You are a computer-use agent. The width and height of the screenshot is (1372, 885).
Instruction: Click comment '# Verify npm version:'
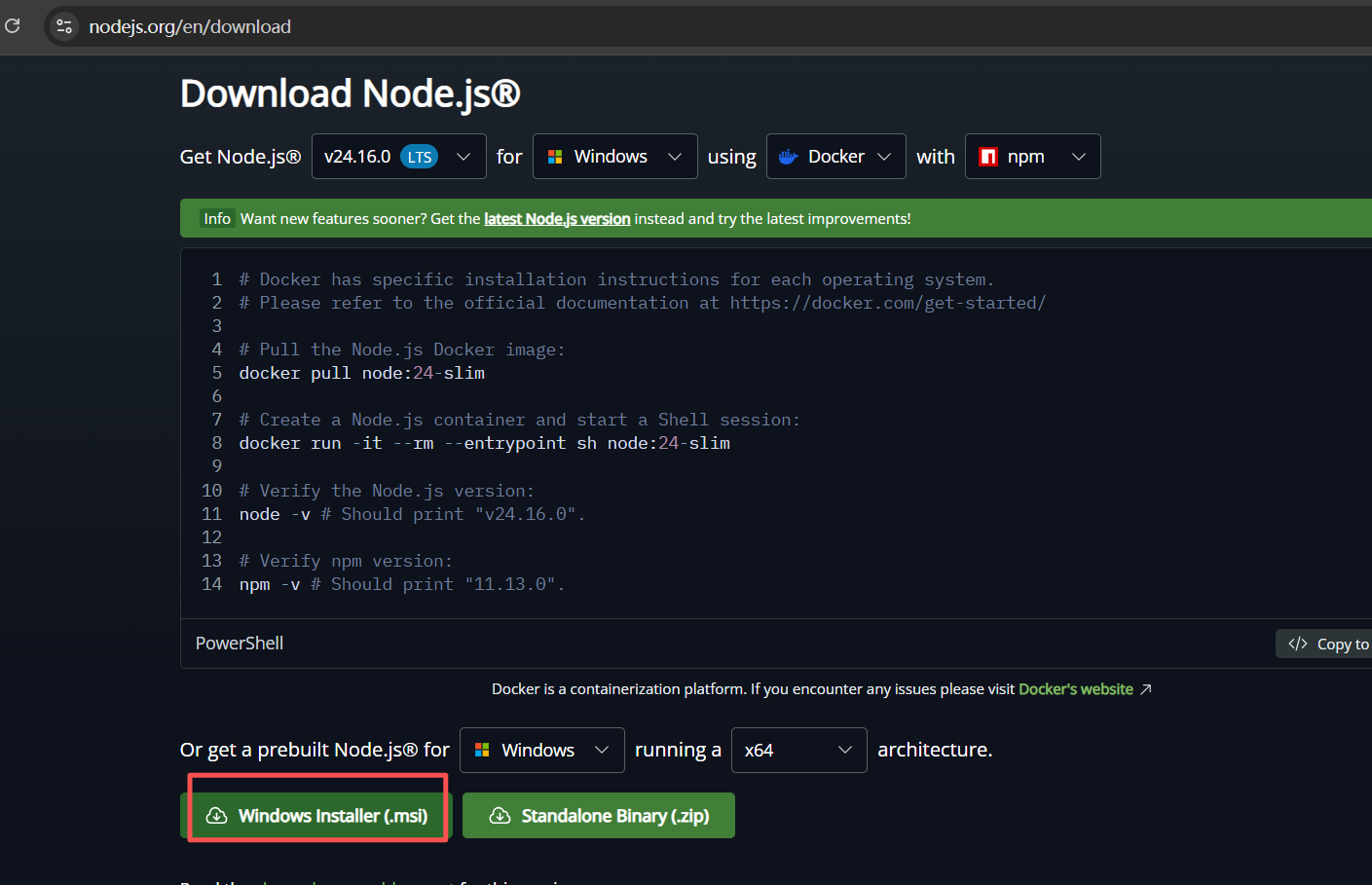click(346, 561)
